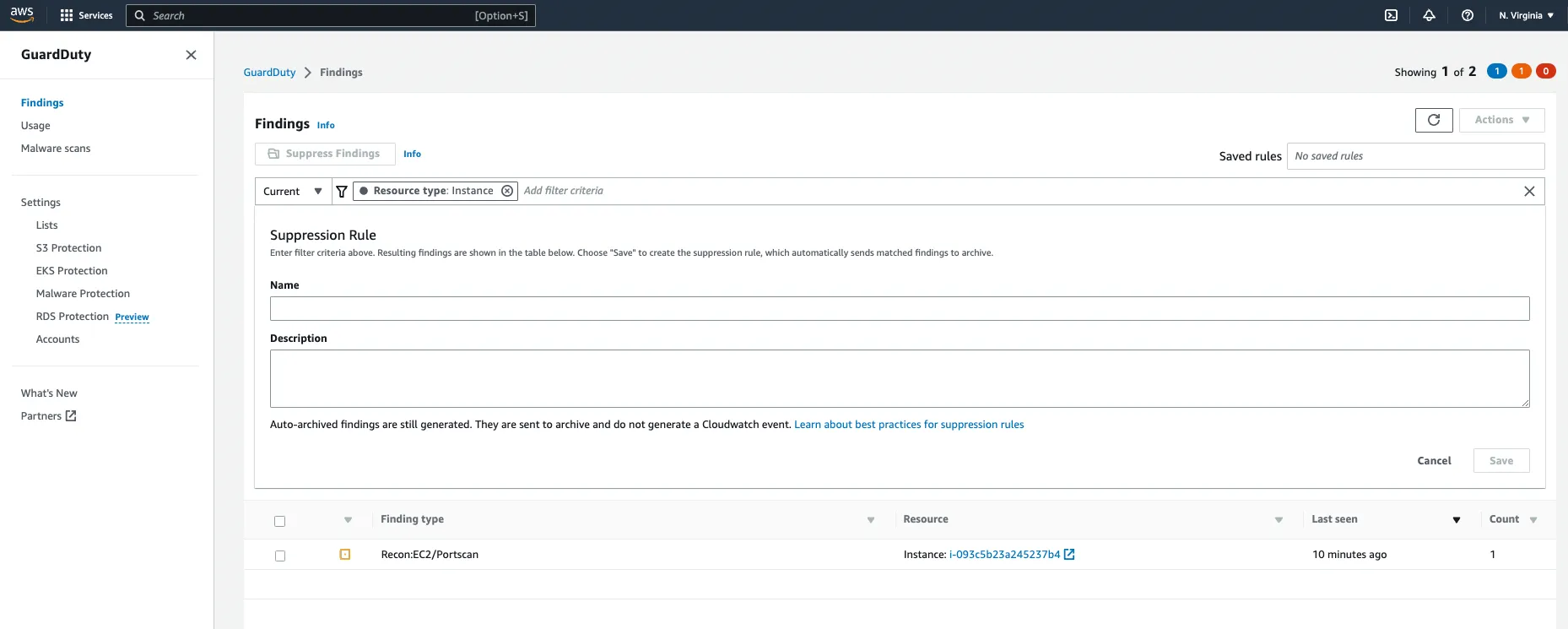
Task: Open the Actions dropdown
Action: coord(1502,120)
